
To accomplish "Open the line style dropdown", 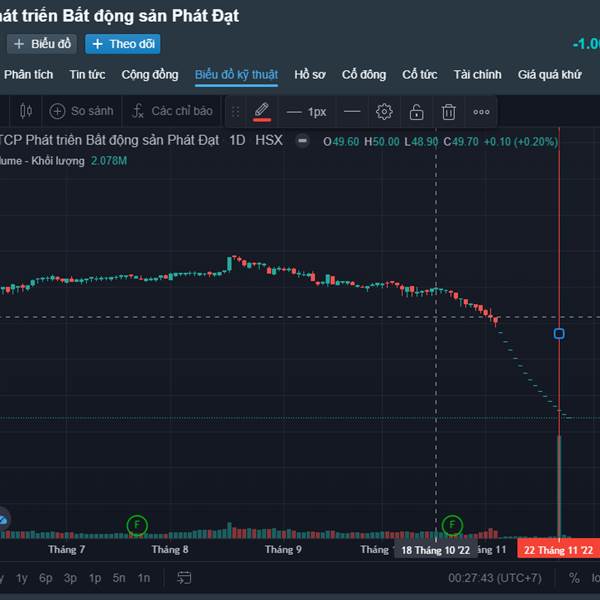I will pos(352,112).
